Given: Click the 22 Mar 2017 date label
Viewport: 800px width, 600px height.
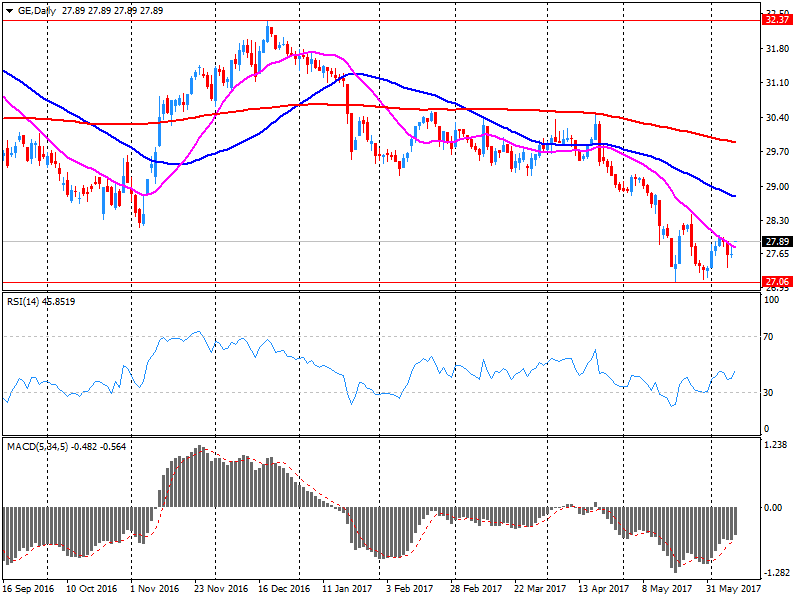Looking at the screenshot, I should pyautogui.click(x=540, y=589).
